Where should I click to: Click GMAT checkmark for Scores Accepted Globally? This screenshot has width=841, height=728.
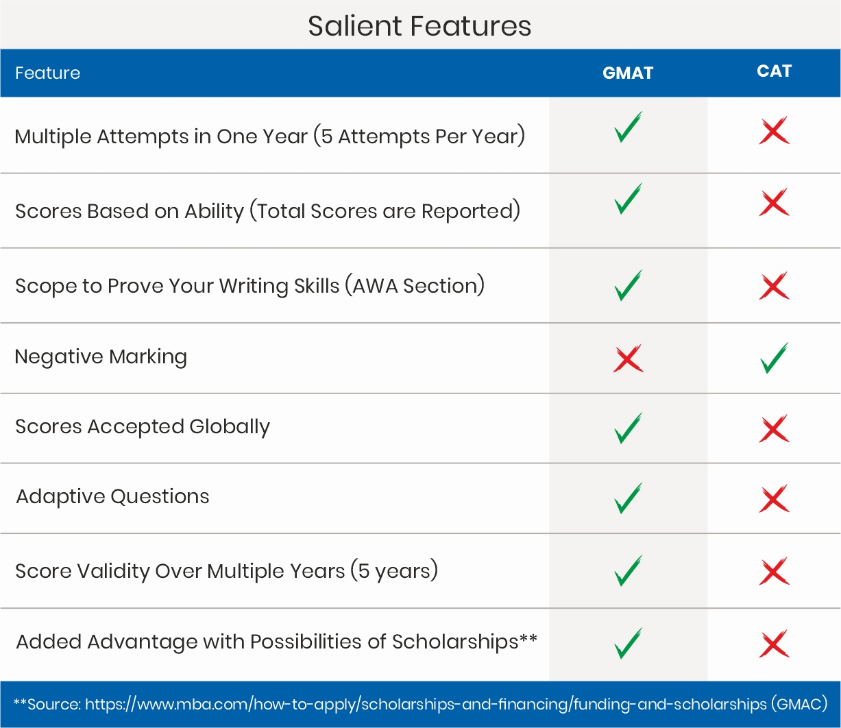pos(628,428)
